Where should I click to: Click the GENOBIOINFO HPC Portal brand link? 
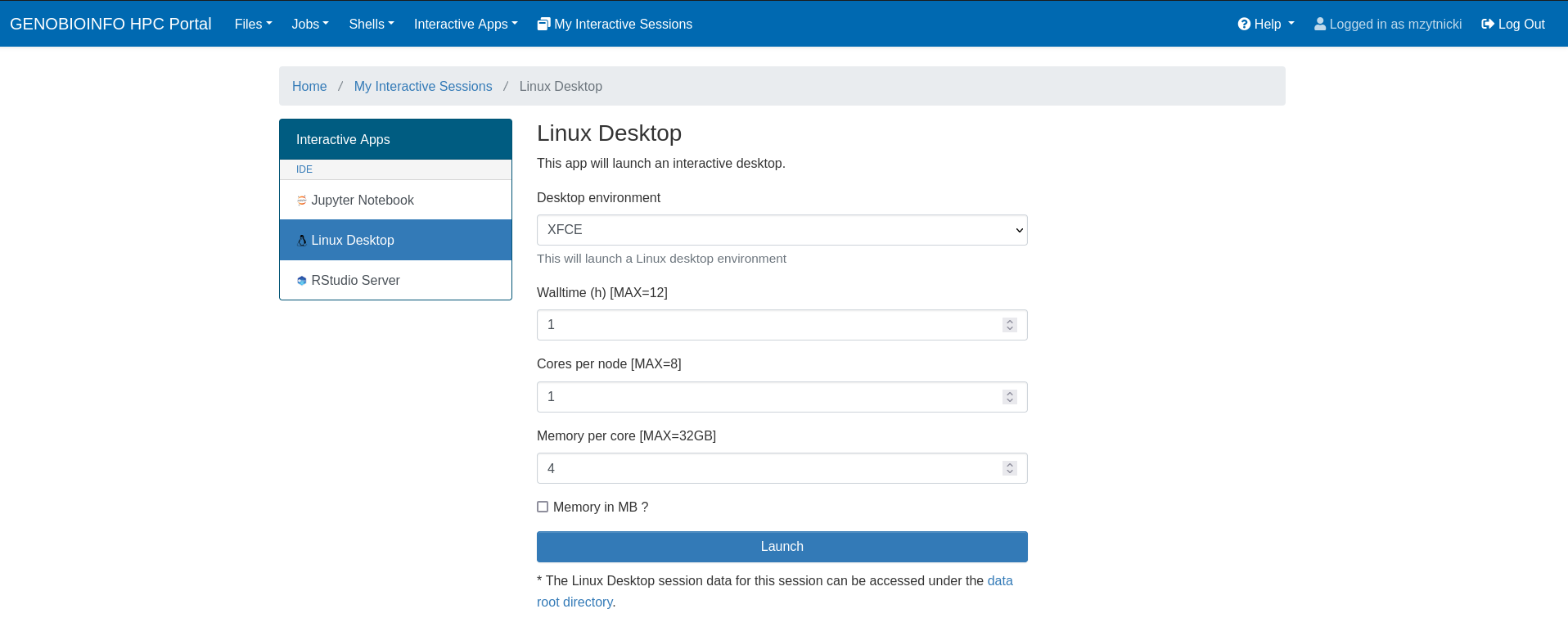(x=110, y=24)
